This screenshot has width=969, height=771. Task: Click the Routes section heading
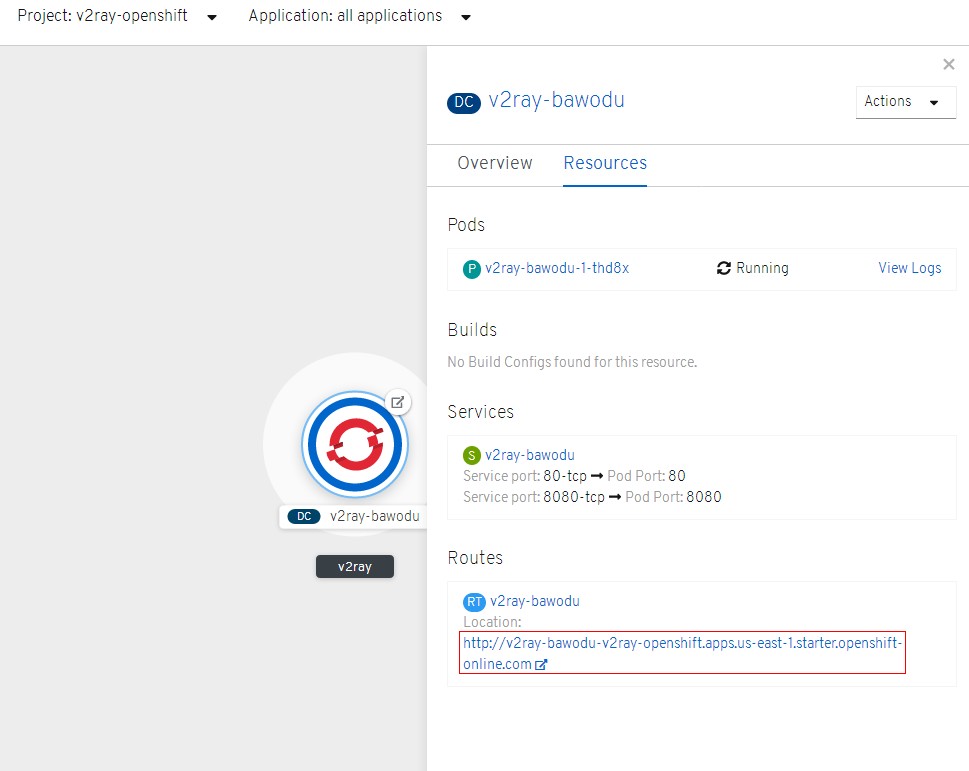click(x=475, y=558)
